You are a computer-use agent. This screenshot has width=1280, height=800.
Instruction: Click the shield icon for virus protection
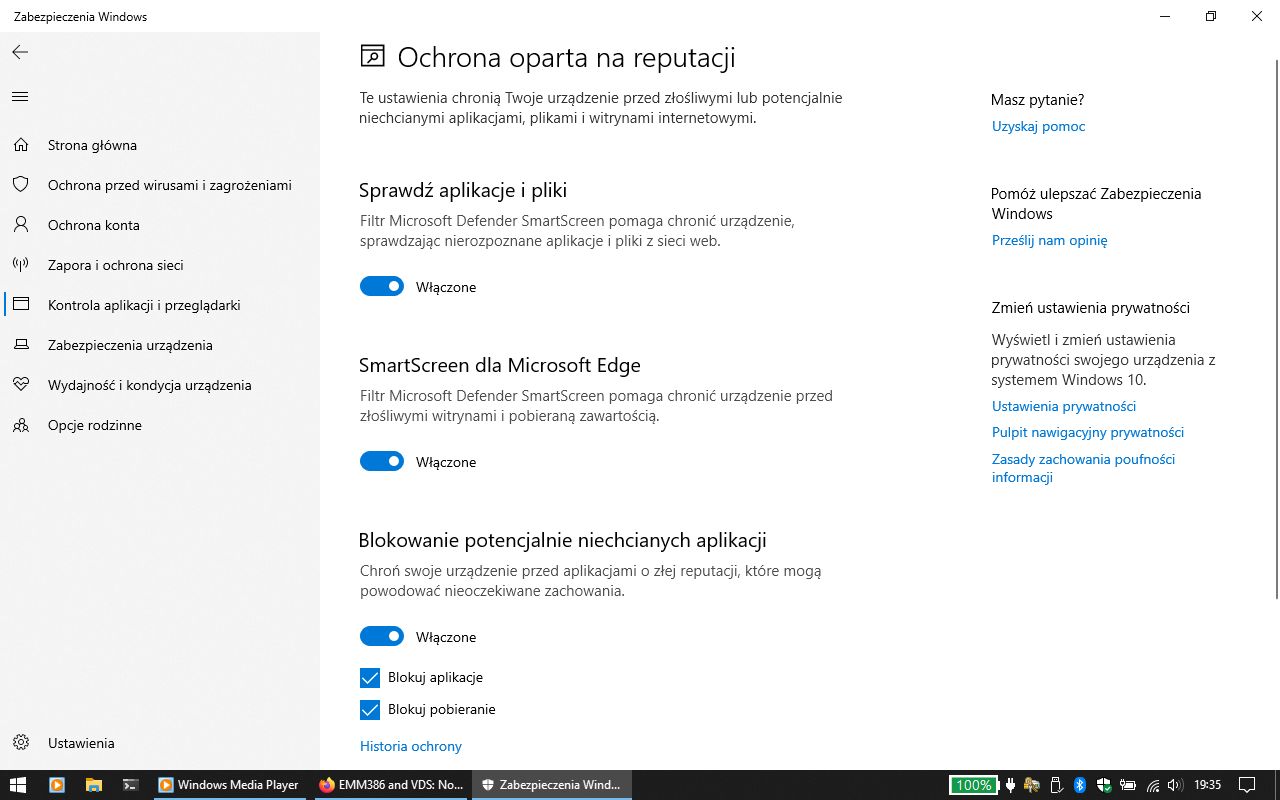[x=20, y=185]
